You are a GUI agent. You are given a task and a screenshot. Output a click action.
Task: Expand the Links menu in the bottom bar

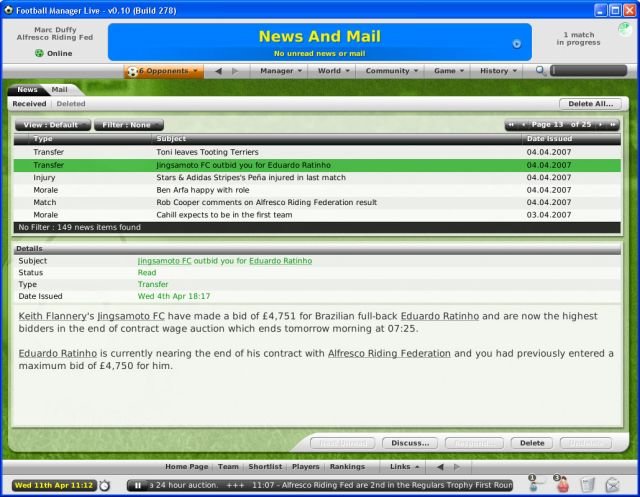404,466
